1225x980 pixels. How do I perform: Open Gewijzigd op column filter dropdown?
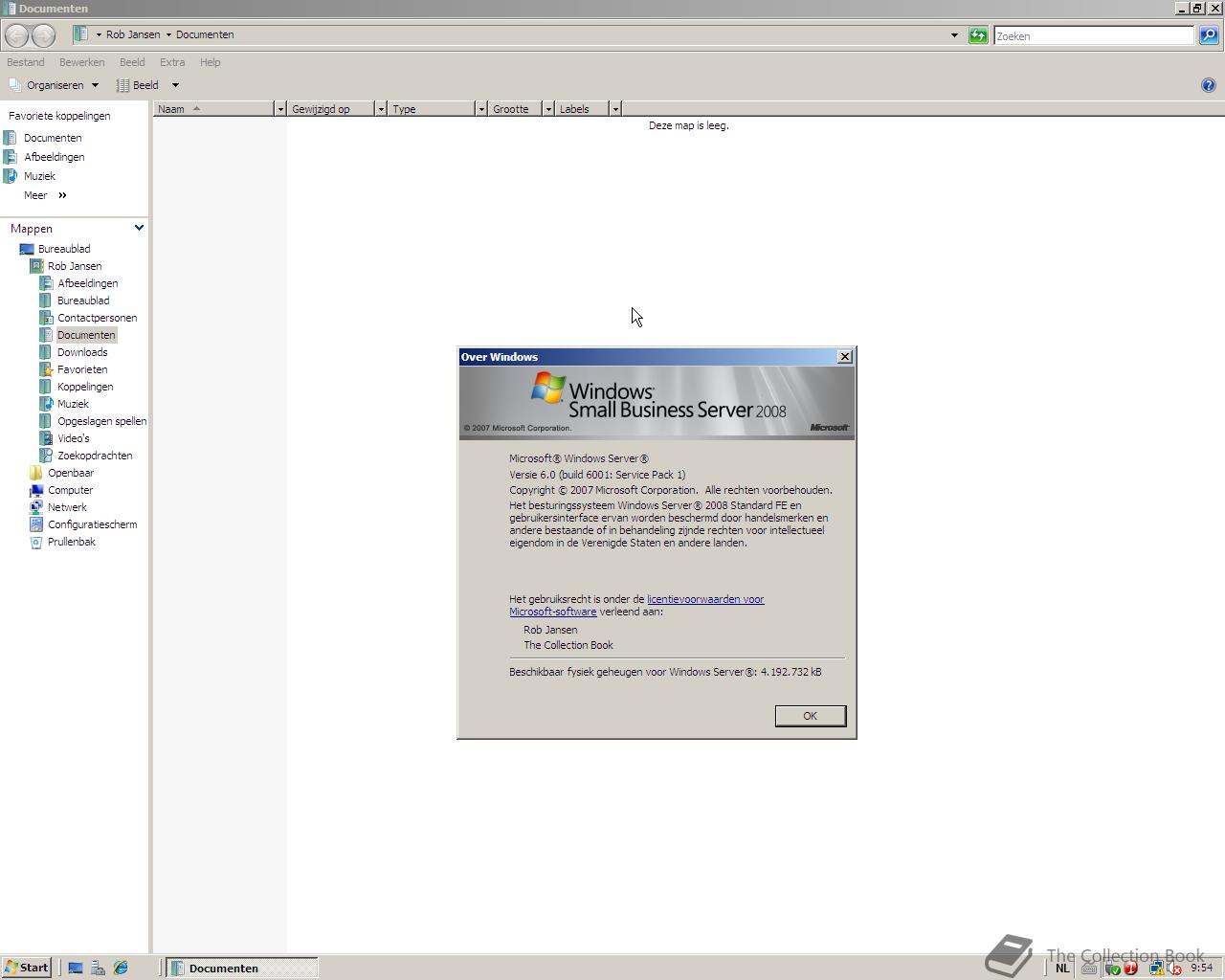[x=381, y=109]
